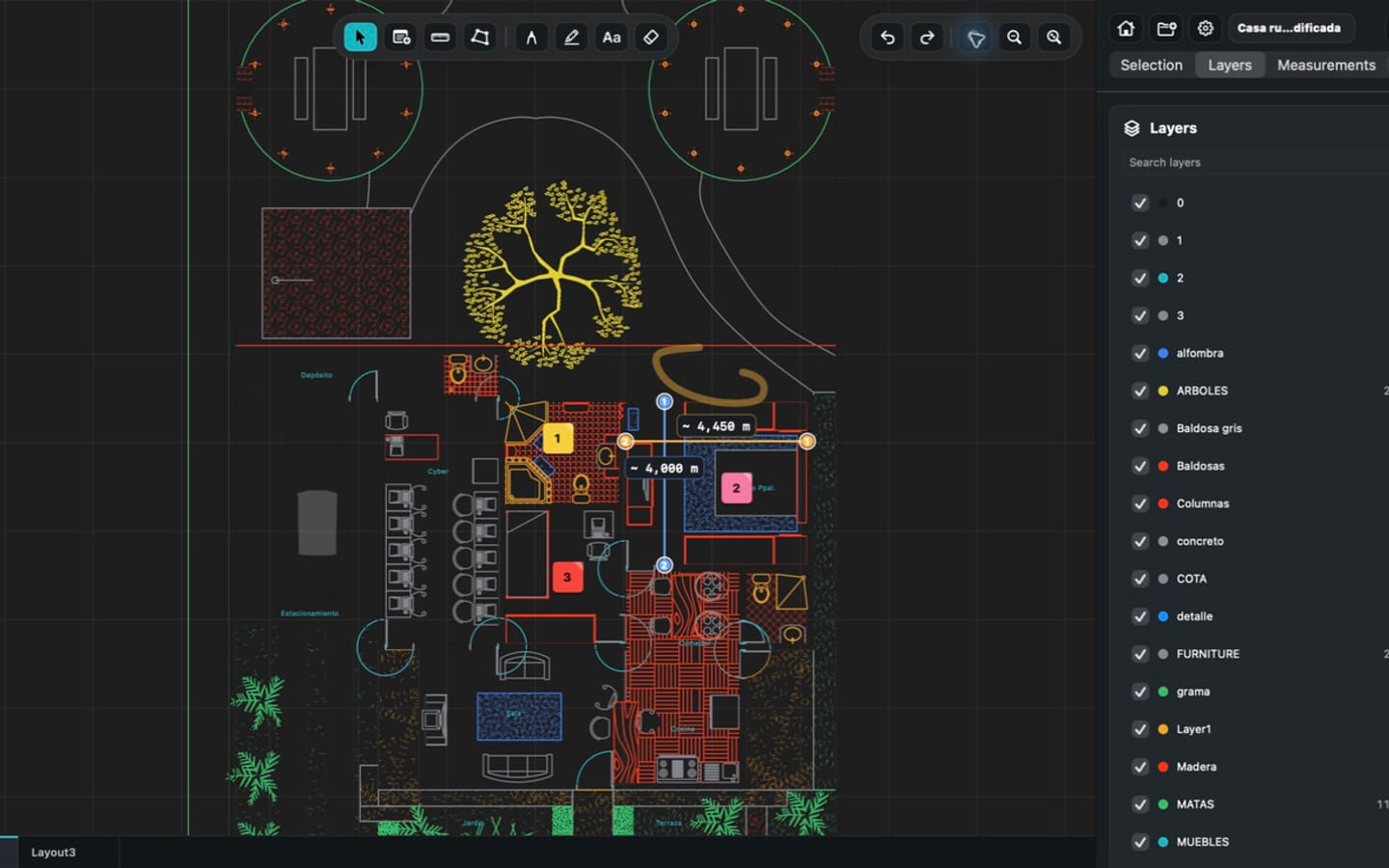Hide the Columnas layer
Screen dimensions: 1389x868
1140,503
